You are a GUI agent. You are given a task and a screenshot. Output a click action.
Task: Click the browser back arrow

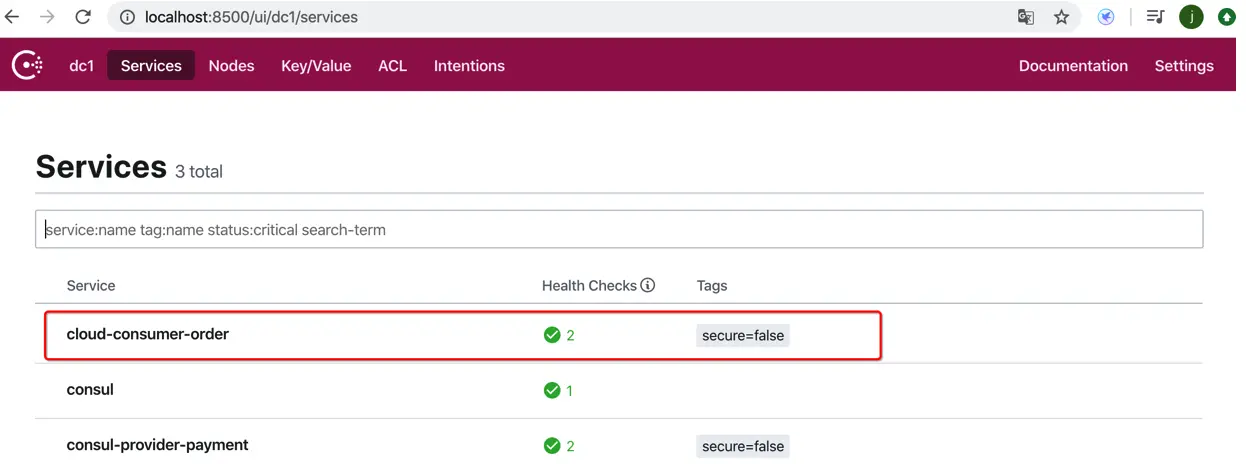13,17
